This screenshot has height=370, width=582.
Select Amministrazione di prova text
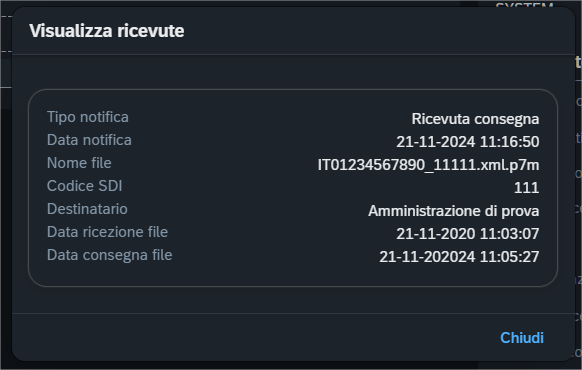tap(454, 211)
